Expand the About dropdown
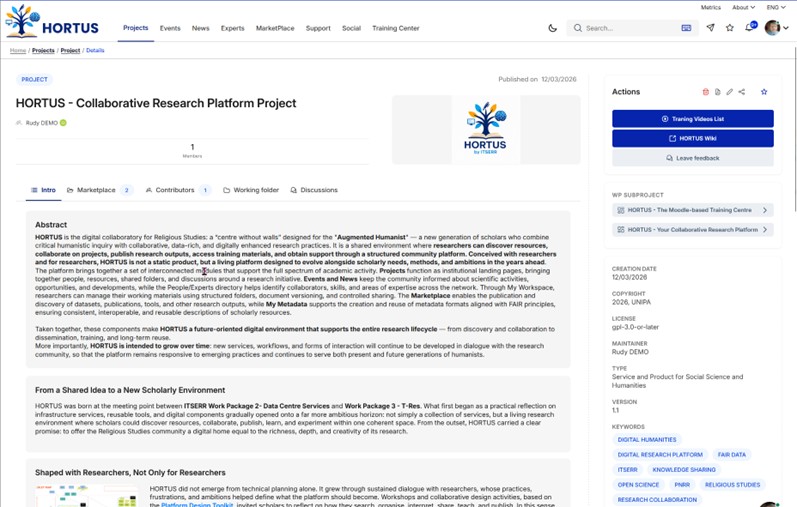 tap(743, 8)
